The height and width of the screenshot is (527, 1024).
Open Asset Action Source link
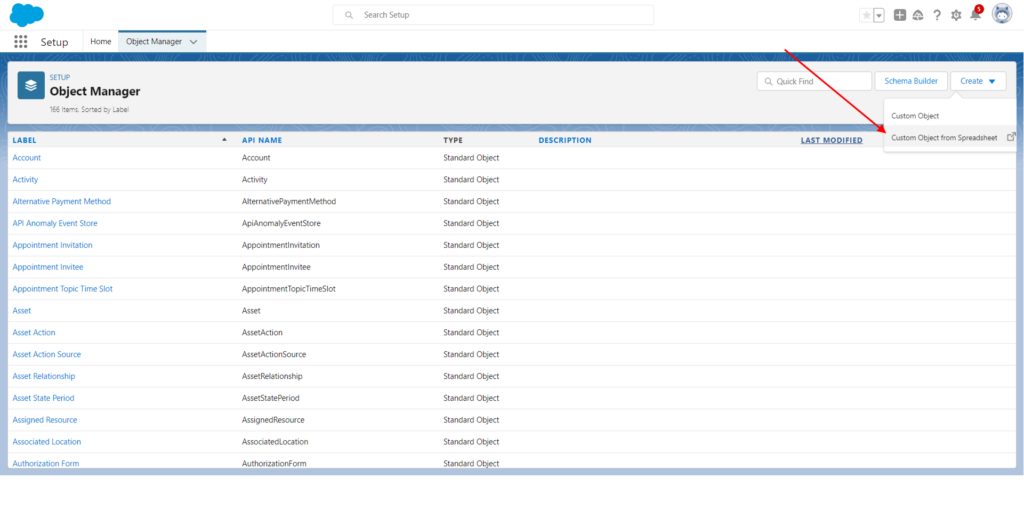click(x=47, y=354)
